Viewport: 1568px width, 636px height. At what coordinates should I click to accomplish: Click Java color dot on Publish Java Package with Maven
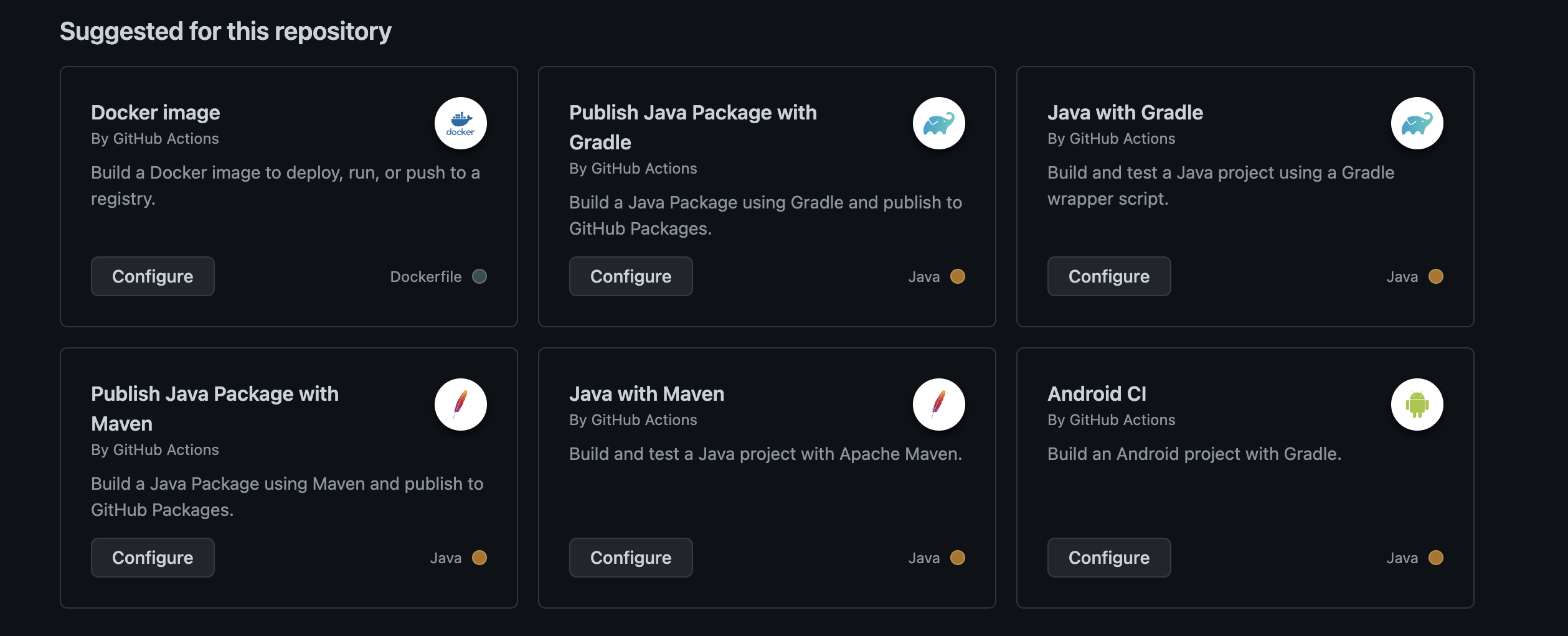479,558
